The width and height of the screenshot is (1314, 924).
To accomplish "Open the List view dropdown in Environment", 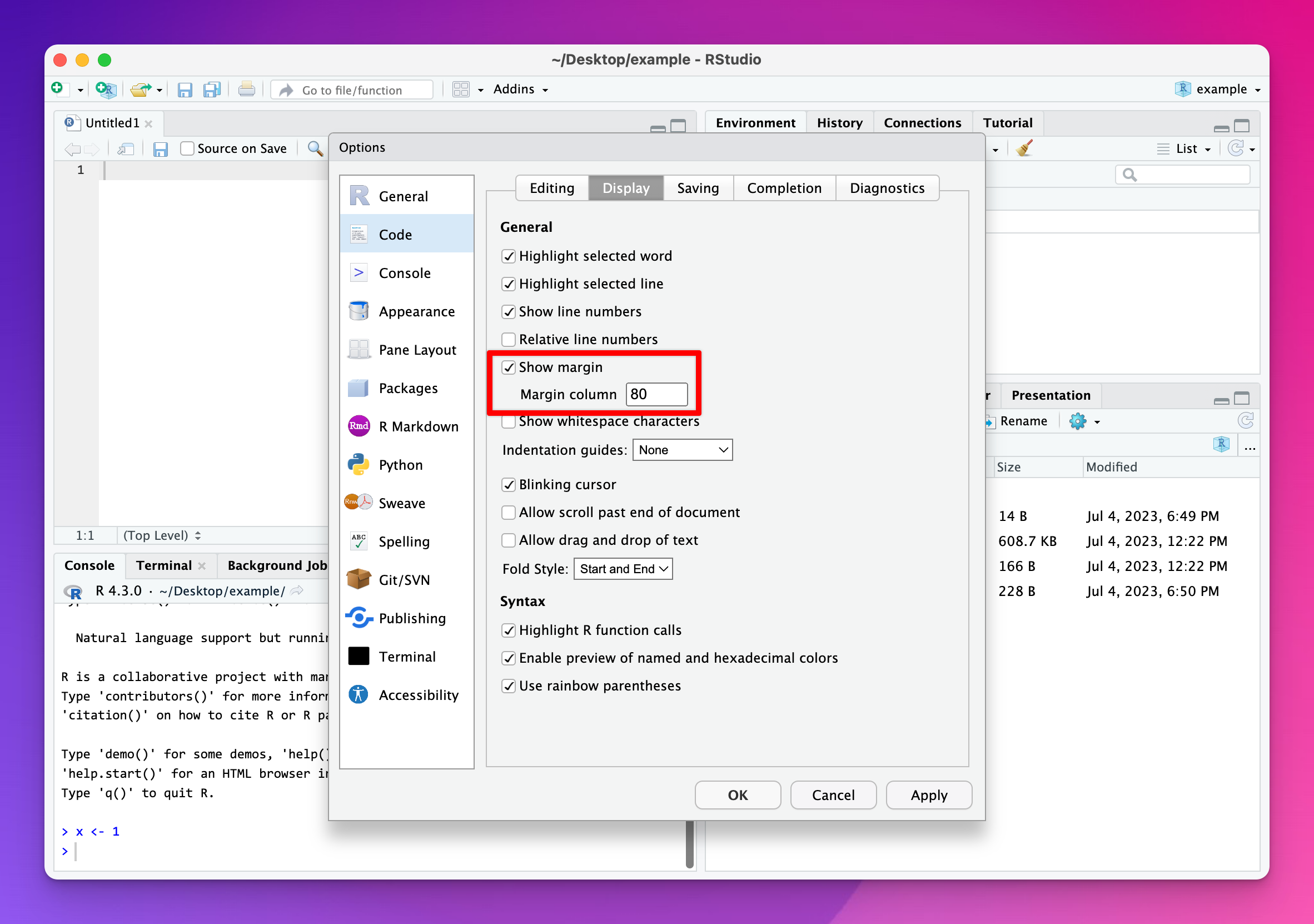I will click(x=1184, y=149).
